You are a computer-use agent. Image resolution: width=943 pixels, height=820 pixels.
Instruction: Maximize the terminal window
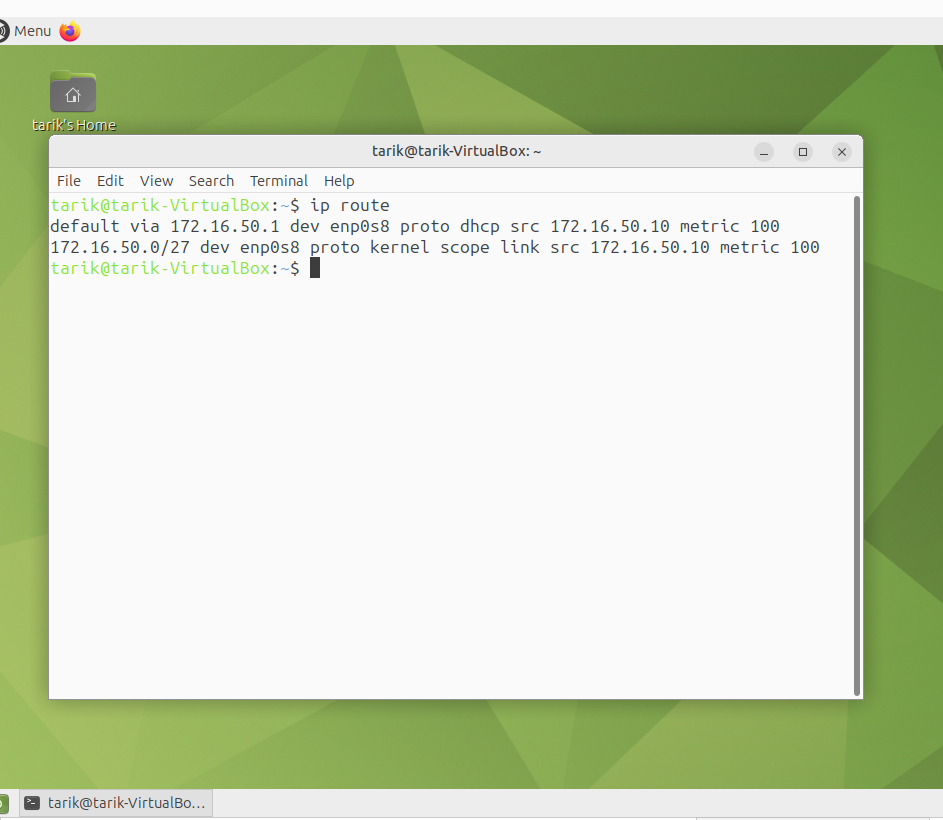[x=803, y=152]
